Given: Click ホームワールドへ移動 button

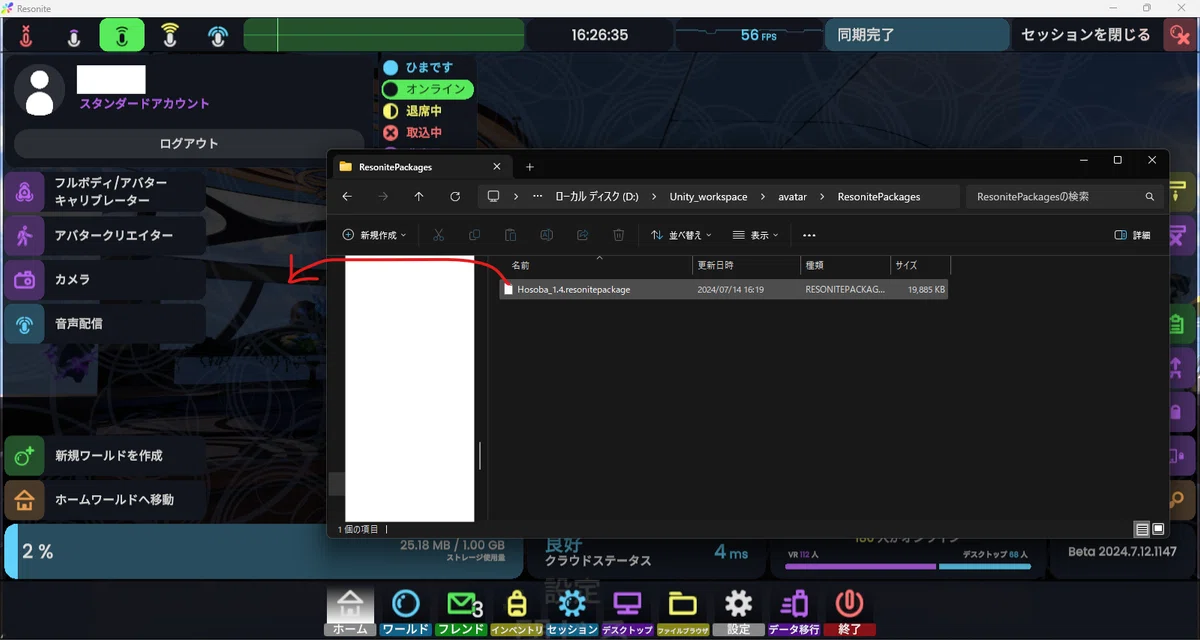Looking at the screenshot, I should click(105, 500).
